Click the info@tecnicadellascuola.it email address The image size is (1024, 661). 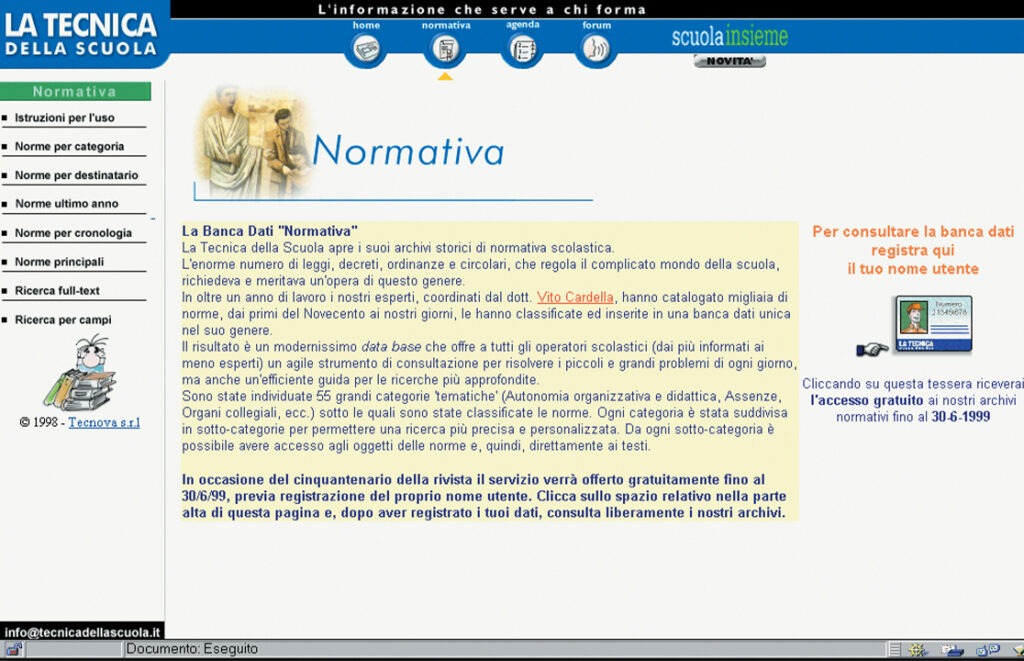[x=82, y=632]
